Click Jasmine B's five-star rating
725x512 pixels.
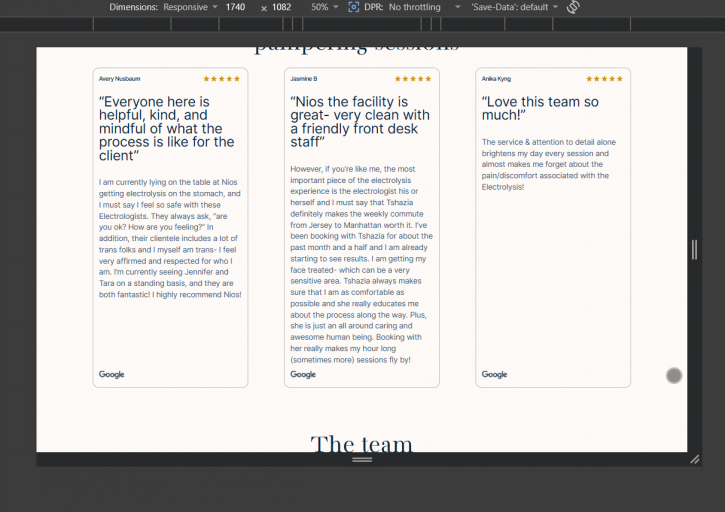(x=413, y=79)
